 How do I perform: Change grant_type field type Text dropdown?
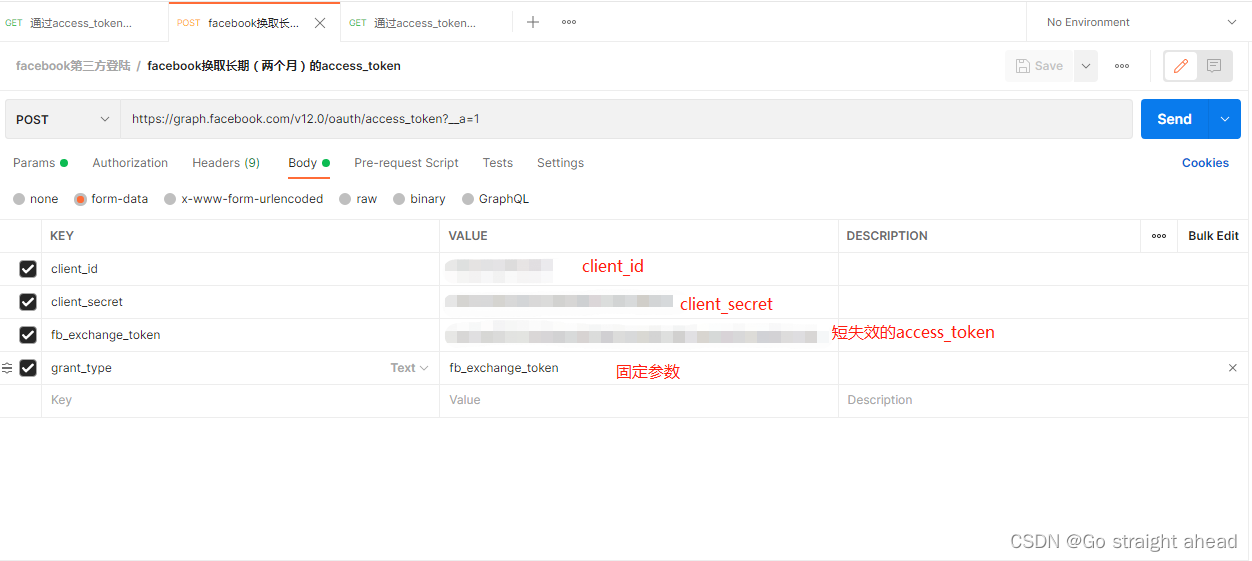[409, 368]
